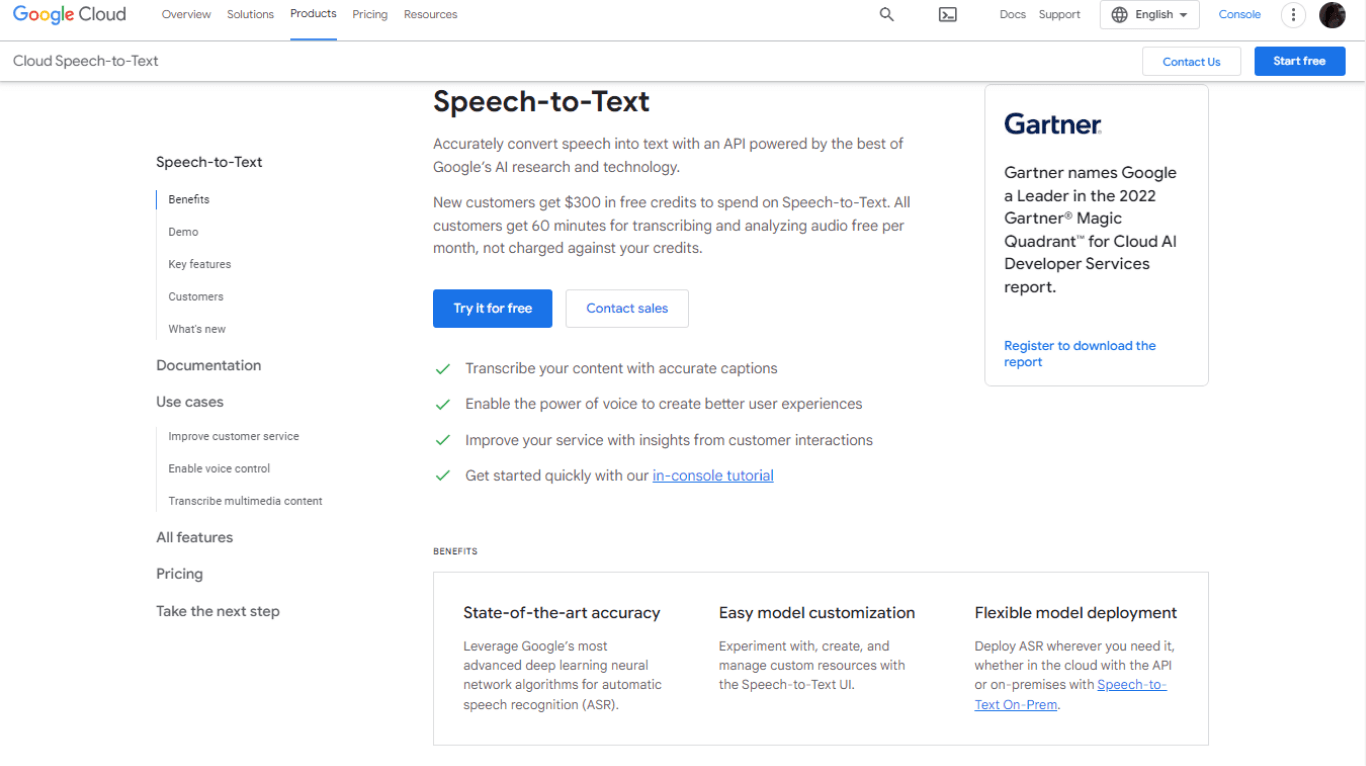Open the search magnifier icon
The width and height of the screenshot is (1366, 766).
click(x=886, y=14)
